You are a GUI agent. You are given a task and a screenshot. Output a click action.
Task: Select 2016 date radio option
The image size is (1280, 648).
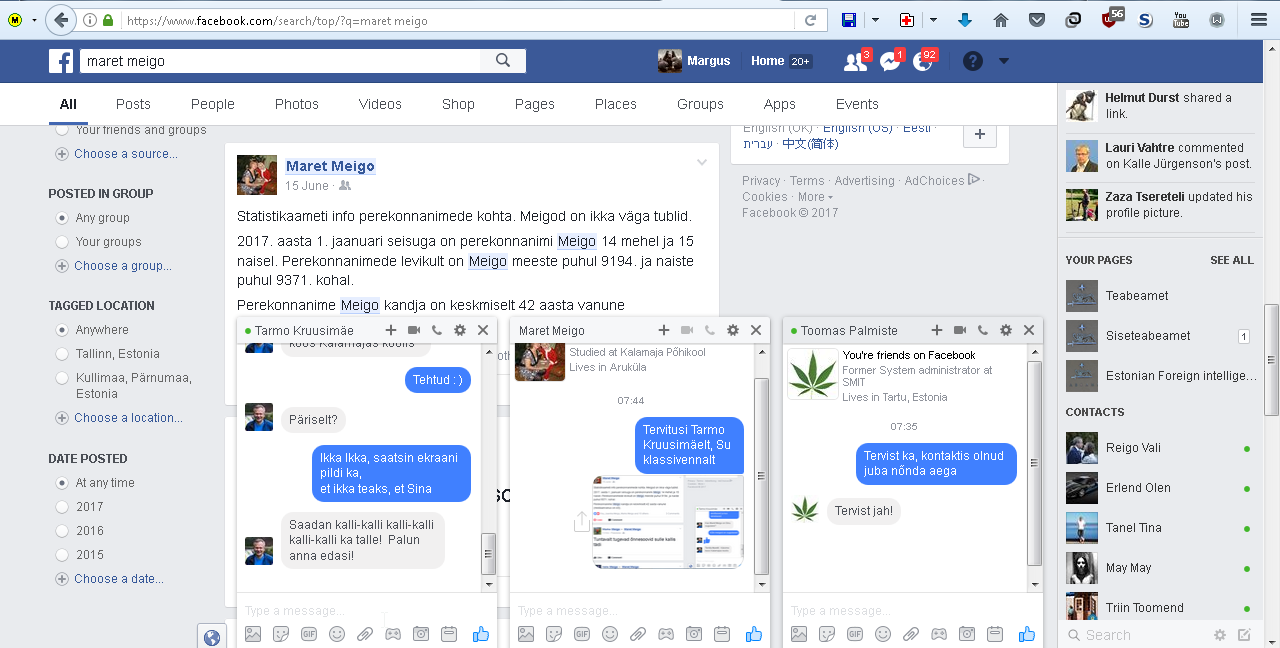pos(62,531)
